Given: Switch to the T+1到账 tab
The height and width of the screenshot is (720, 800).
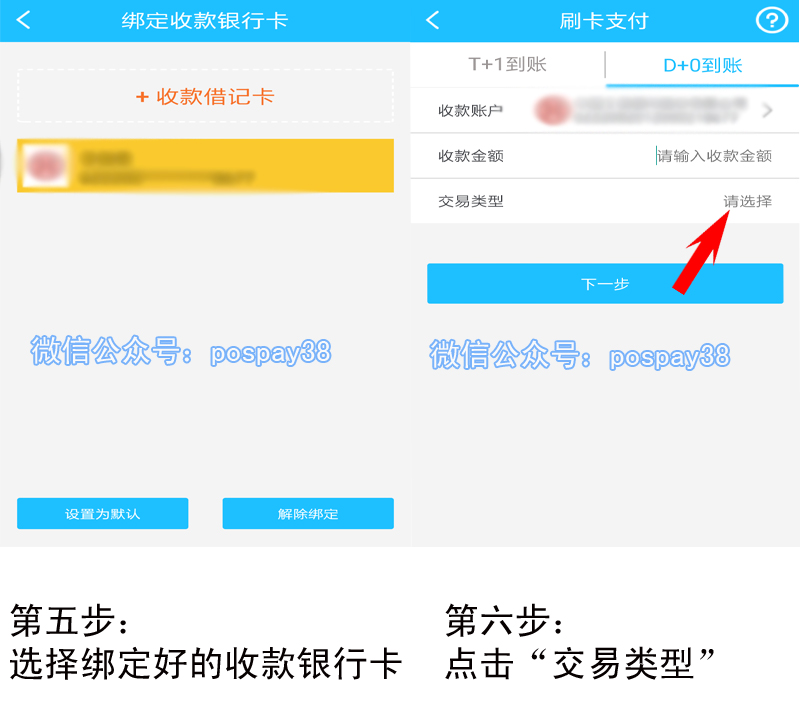Looking at the screenshot, I should tap(508, 64).
